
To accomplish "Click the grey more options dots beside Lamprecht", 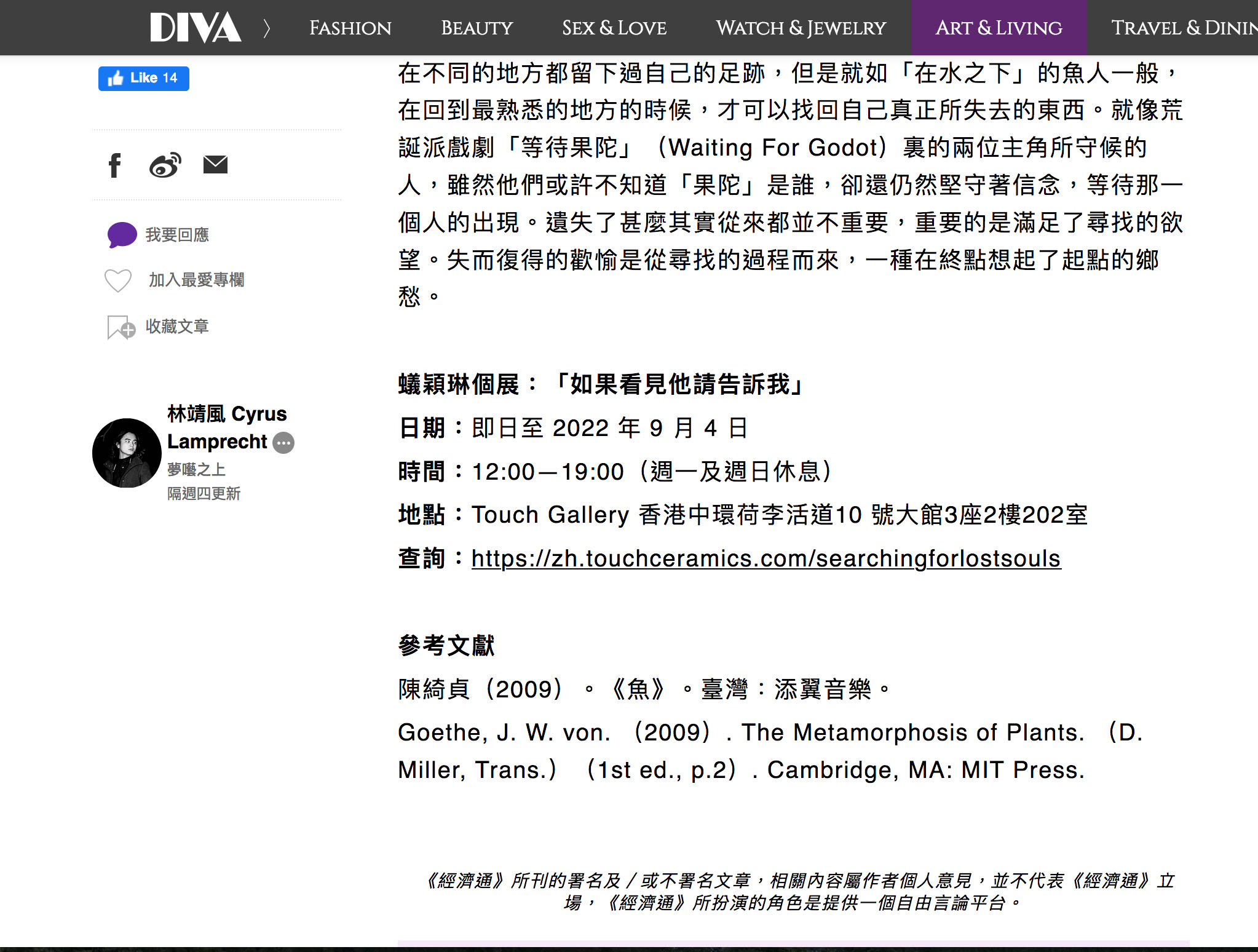I will pyautogui.click(x=283, y=442).
